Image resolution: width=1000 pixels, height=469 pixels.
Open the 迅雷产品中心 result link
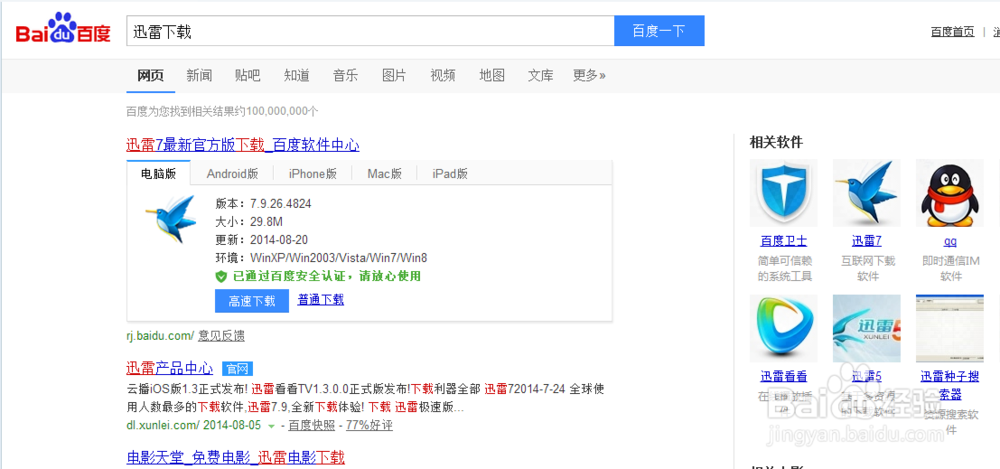(x=170, y=368)
